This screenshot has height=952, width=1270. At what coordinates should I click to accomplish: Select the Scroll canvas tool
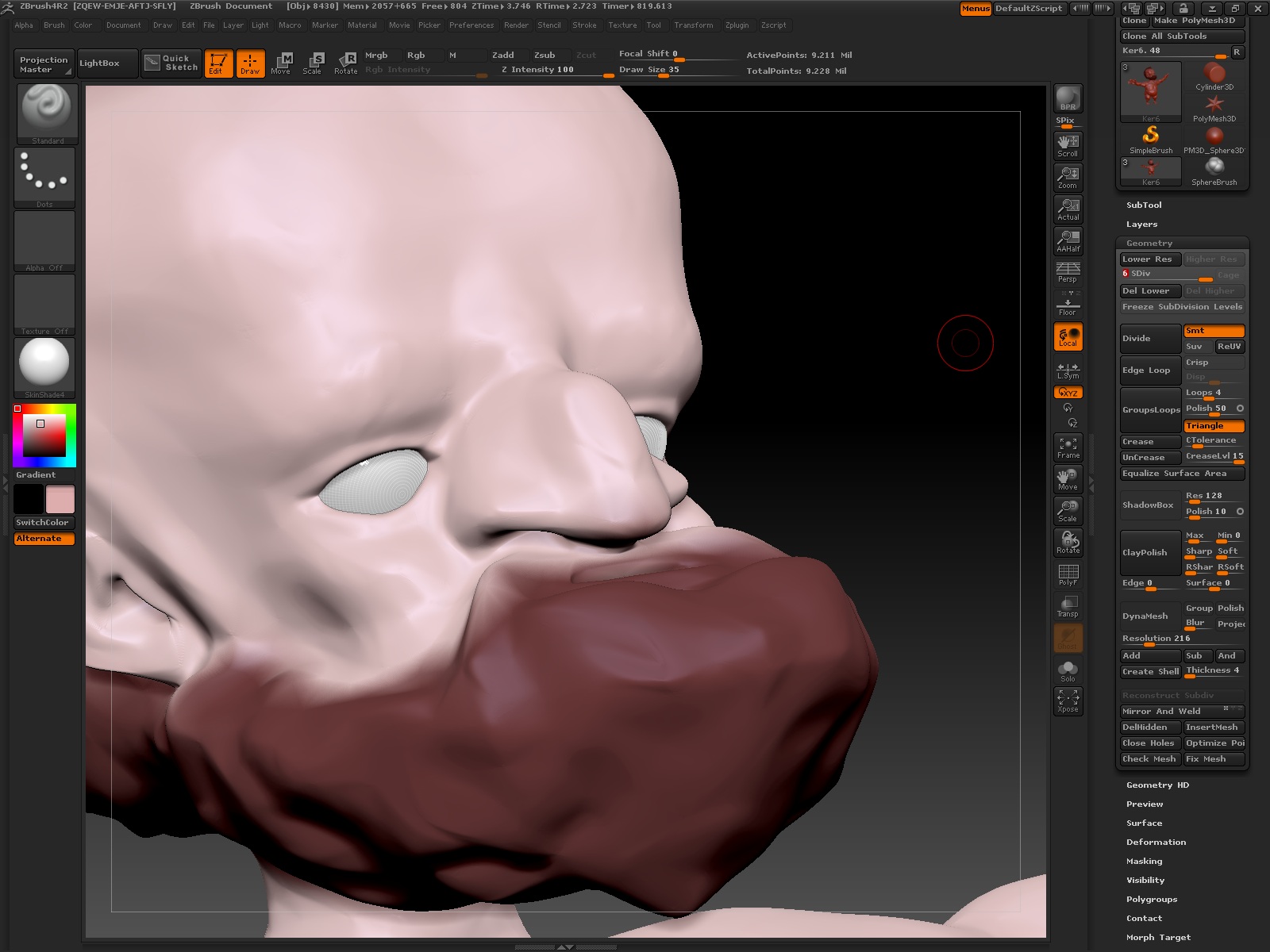pyautogui.click(x=1068, y=145)
